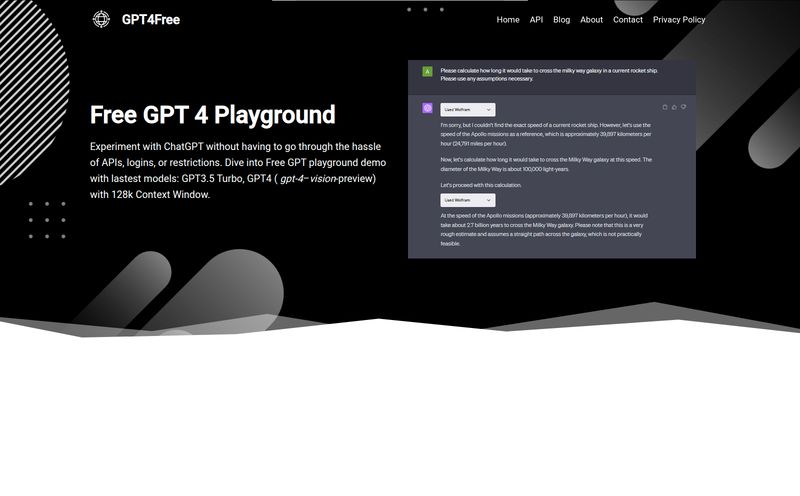Click the purple ChatGPT avatar icon
Screen dimensions: 800x496
coord(428,108)
